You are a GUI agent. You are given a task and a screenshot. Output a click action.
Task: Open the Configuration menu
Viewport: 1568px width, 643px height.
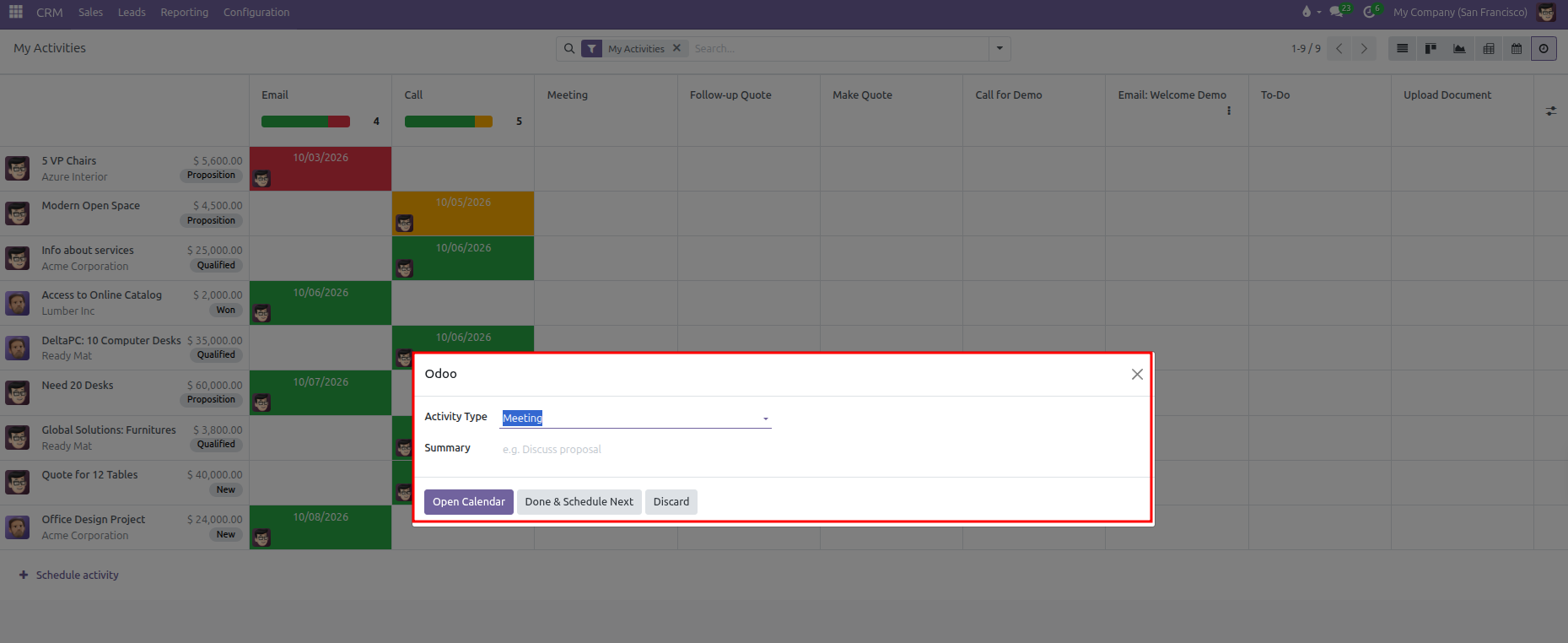pos(256,12)
